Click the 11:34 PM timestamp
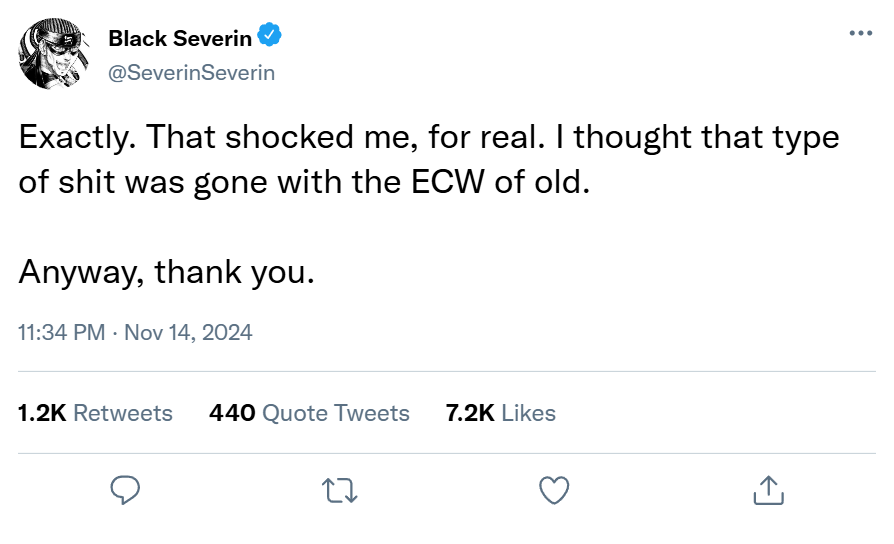This screenshot has height=544, width=894. point(61,332)
